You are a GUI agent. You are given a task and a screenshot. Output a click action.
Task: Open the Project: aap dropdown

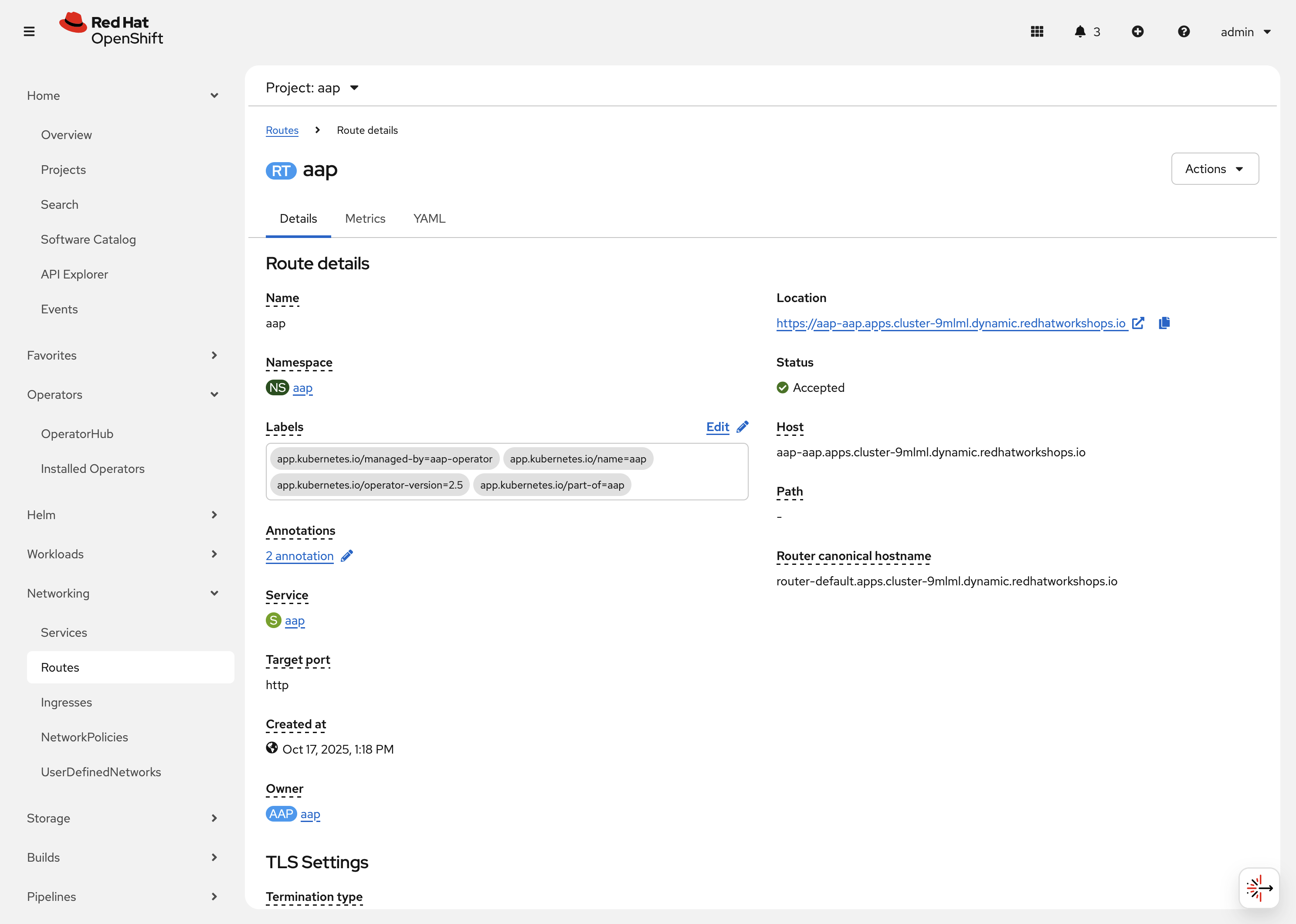pyautogui.click(x=312, y=88)
